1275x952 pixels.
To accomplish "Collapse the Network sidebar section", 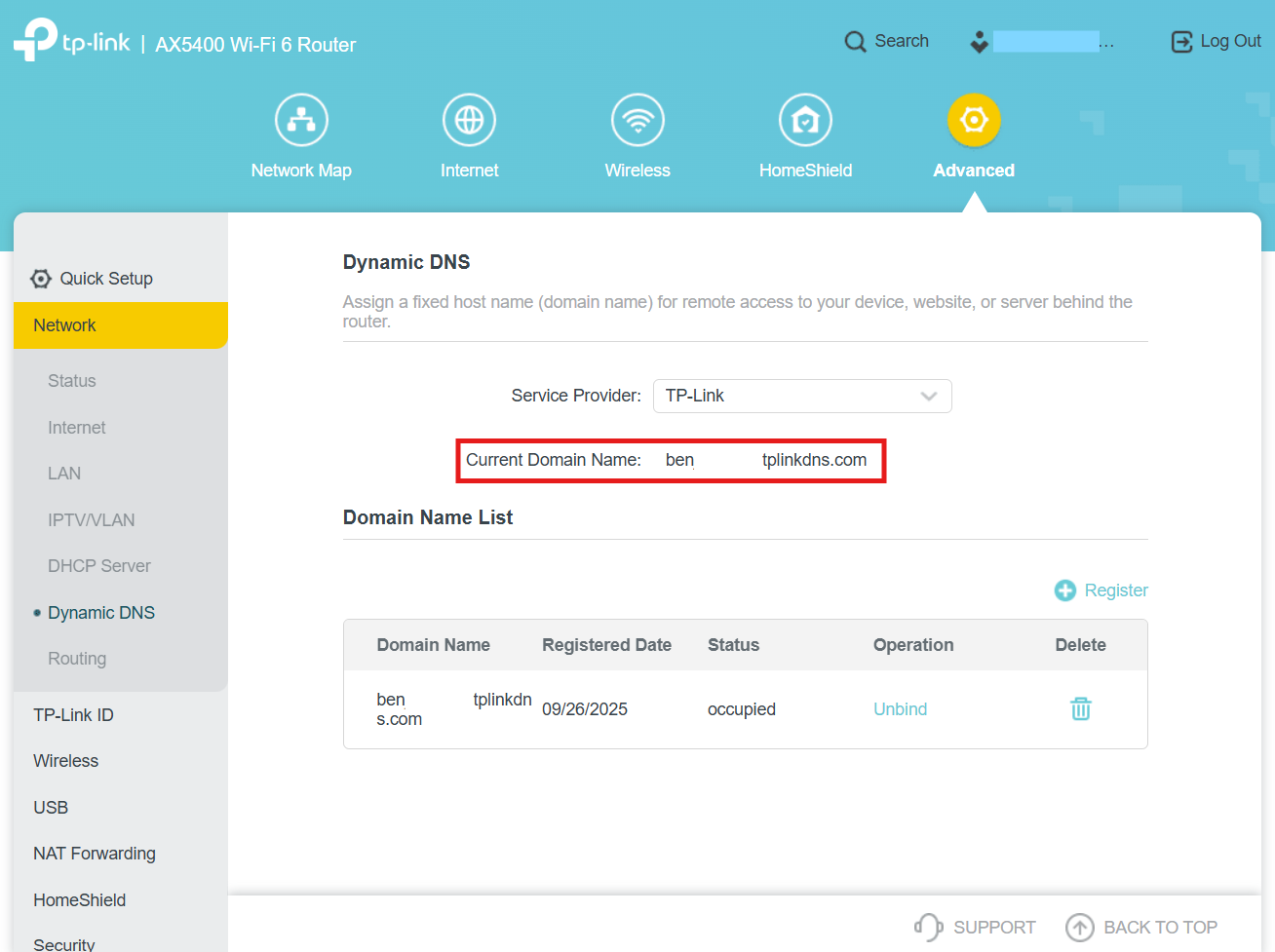I will click(x=120, y=325).
